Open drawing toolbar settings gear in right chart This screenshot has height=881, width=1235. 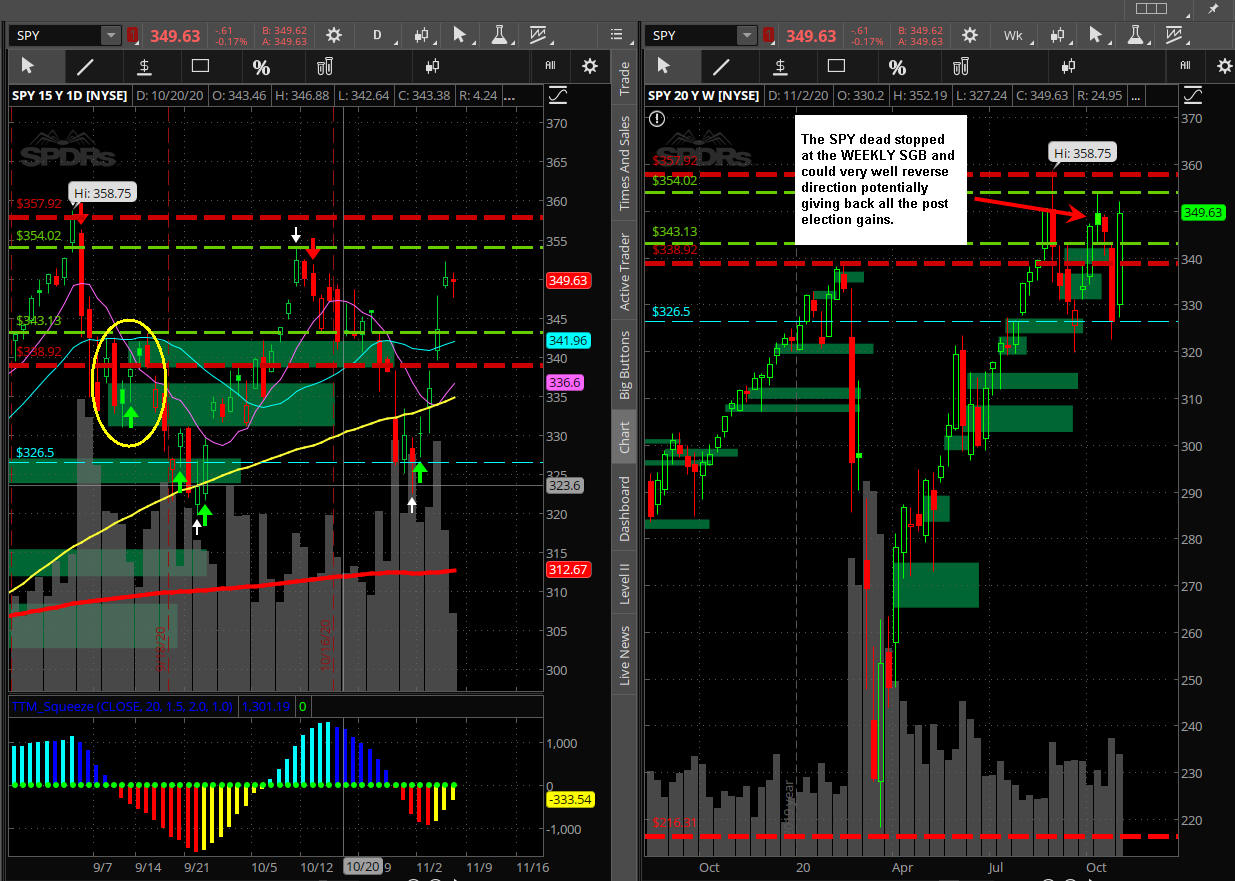[1224, 66]
